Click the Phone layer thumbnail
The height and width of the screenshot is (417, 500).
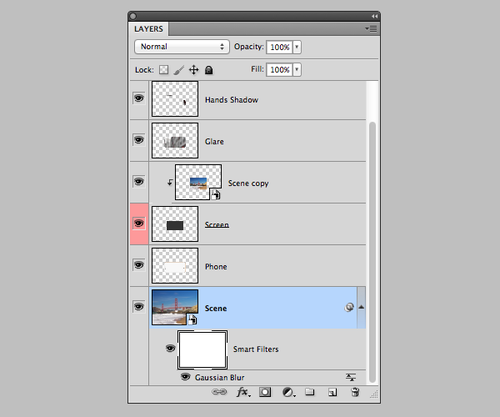(175, 266)
